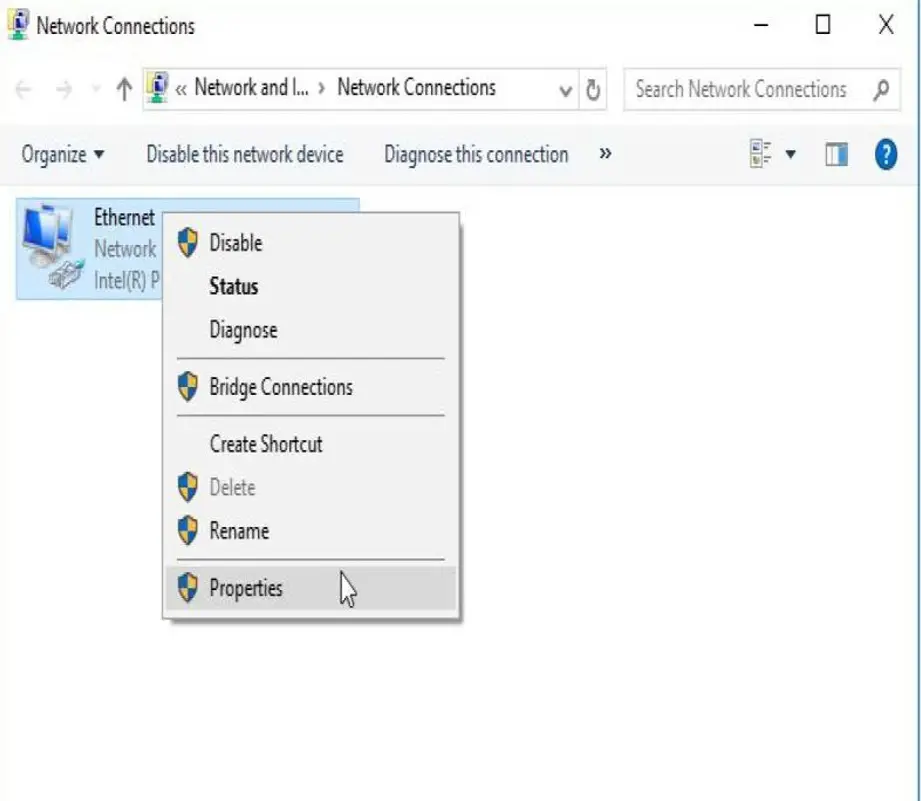921x801 pixels.
Task: Click the help question mark icon
Action: (x=885, y=155)
